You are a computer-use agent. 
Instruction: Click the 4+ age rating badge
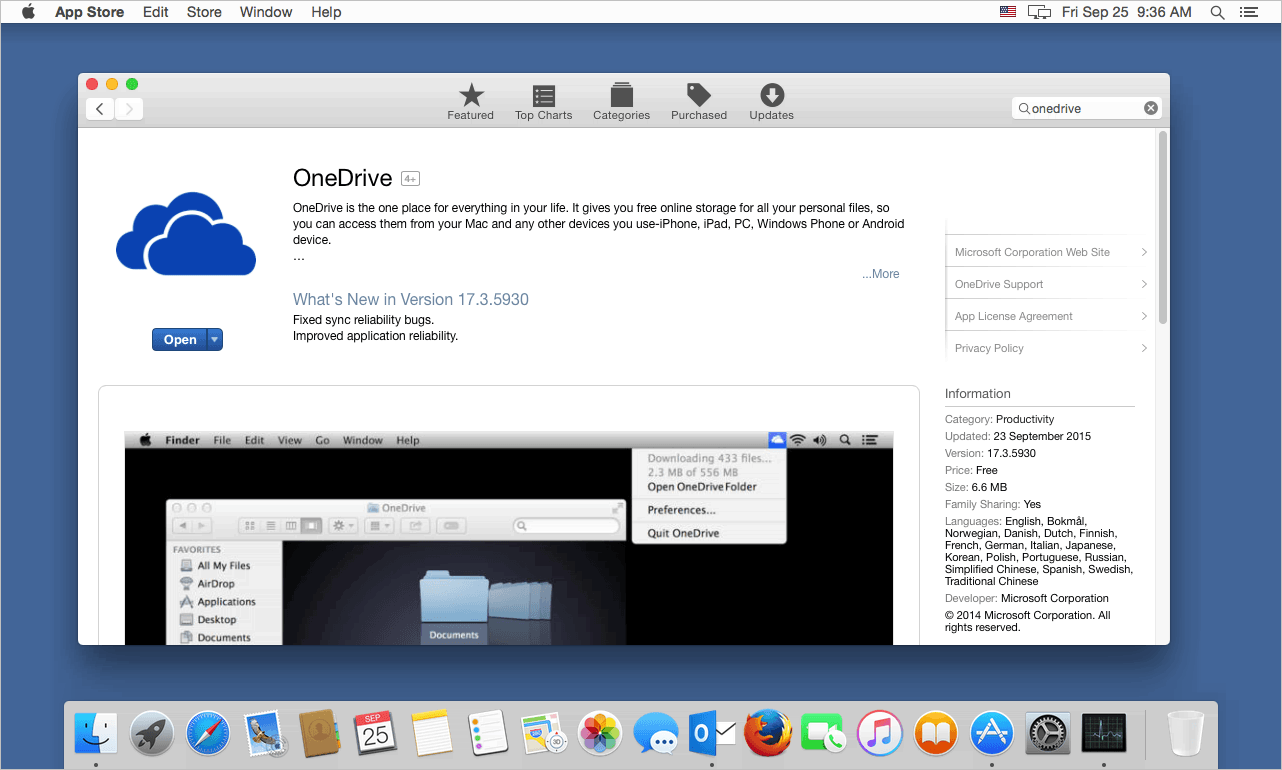click(x=410, y=179)
